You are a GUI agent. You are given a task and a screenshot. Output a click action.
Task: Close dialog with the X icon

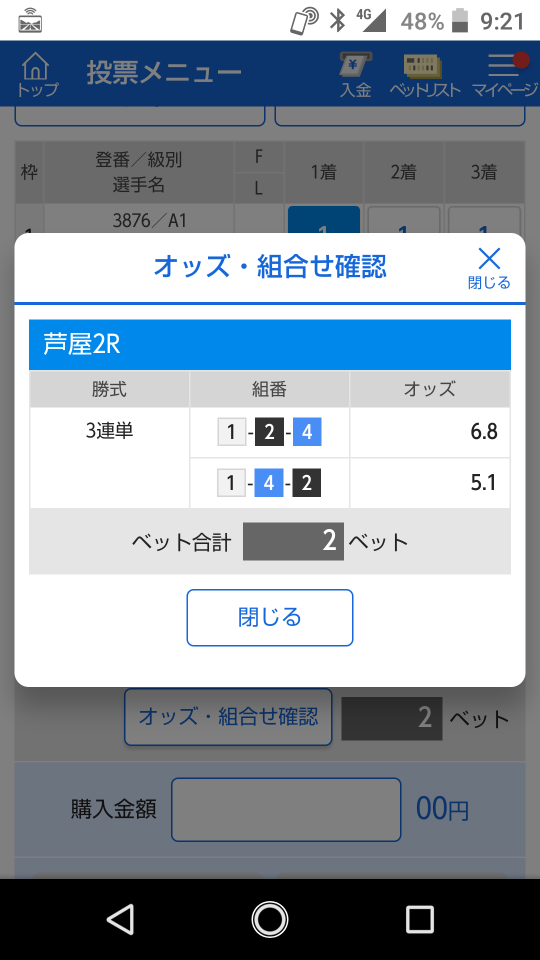(x=489, y=268)
